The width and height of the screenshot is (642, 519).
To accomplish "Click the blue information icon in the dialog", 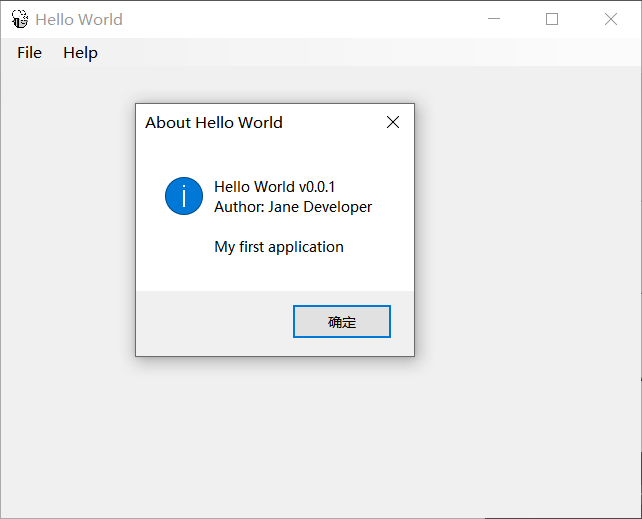I will tap(184, 195).
